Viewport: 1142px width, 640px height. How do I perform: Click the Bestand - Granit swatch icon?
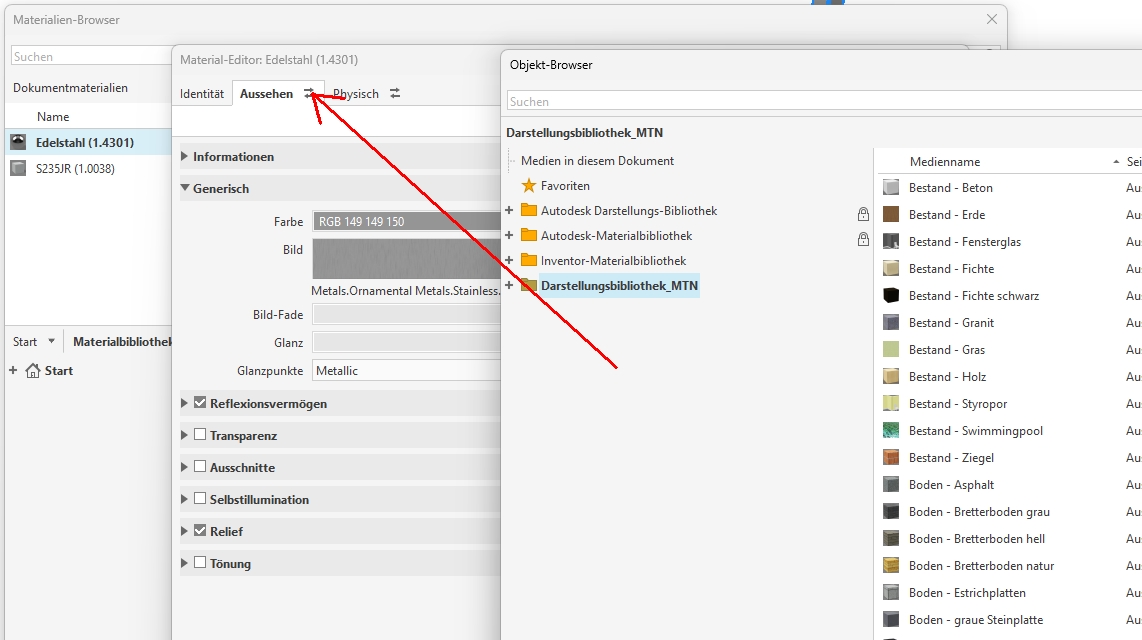coord(891,322)
